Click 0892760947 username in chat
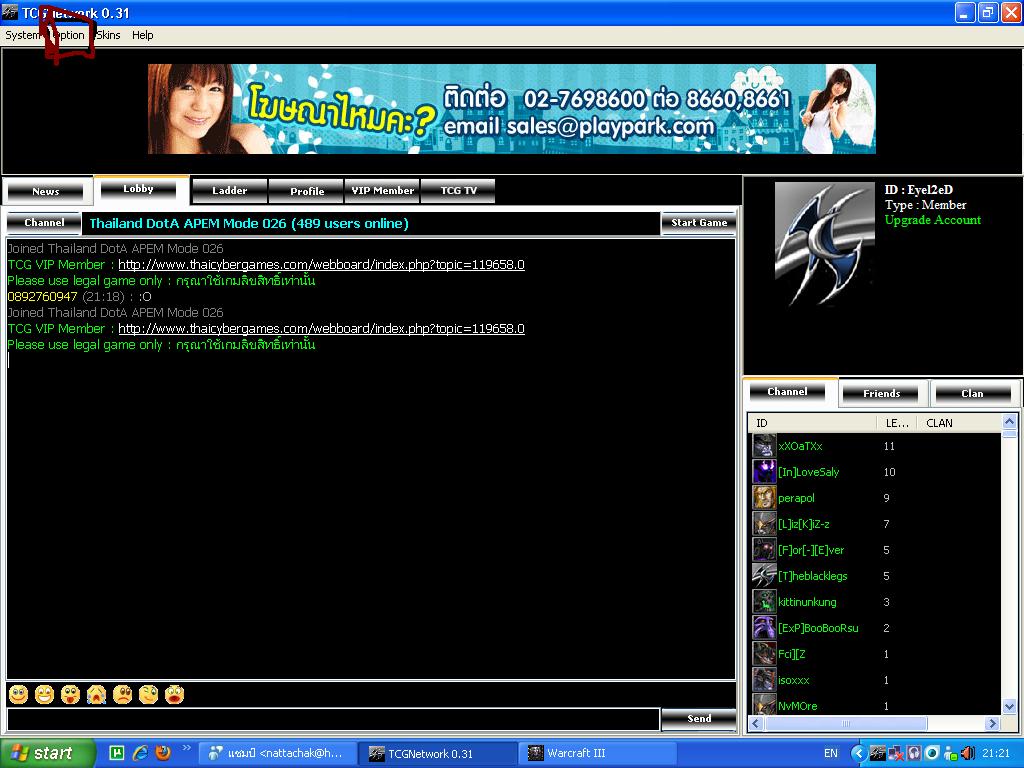Screen dimensions: 1024x768 (x=42, y=296)
